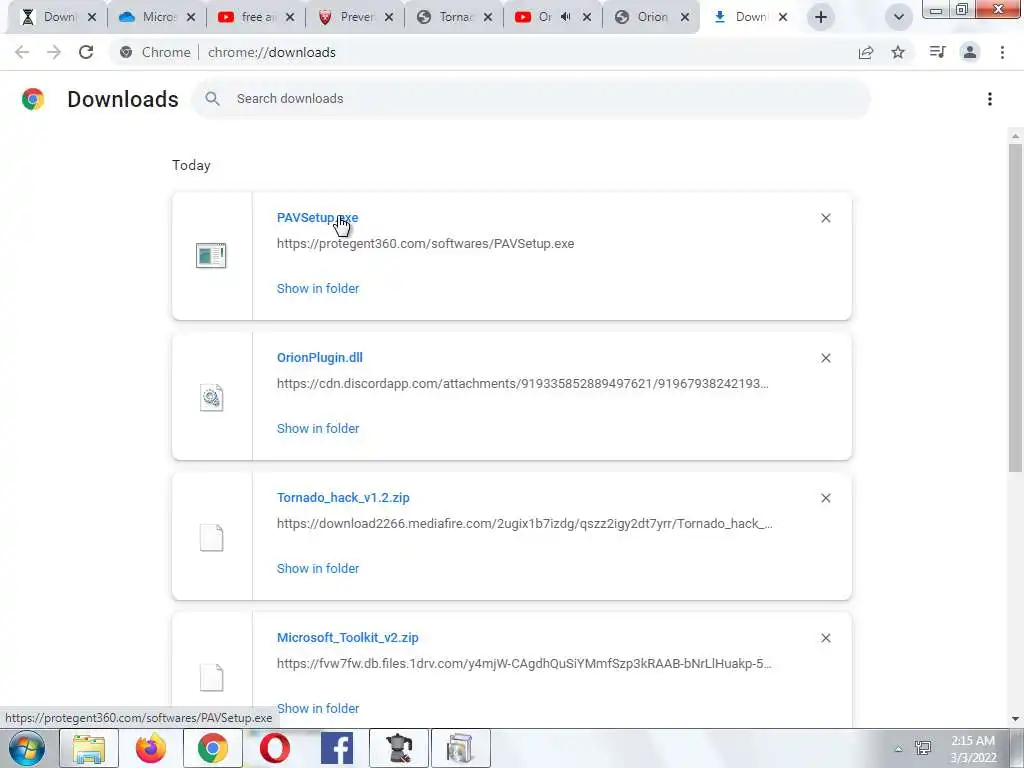Open a new tab with the plus button
Screen dimensions: 1024x768
[821, 17]
